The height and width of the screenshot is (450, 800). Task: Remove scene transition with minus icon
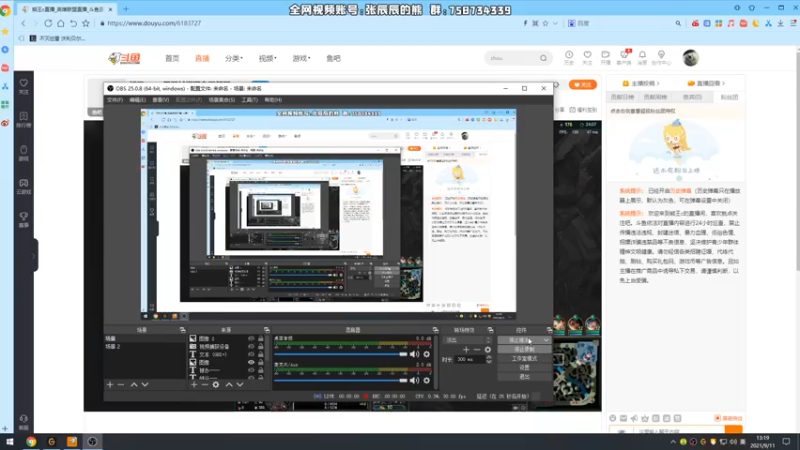[x=477, y=349]
